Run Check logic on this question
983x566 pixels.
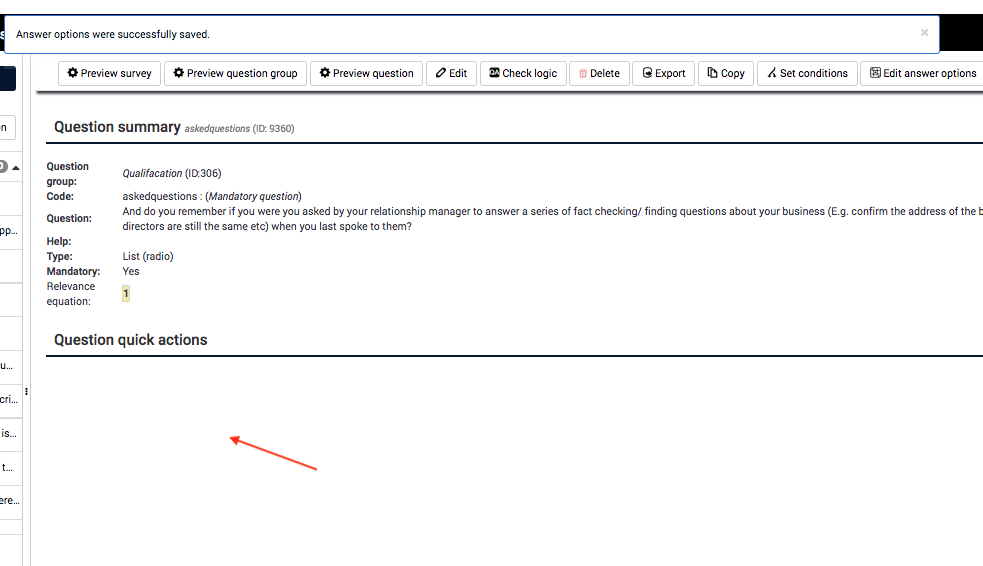point(523,73)
